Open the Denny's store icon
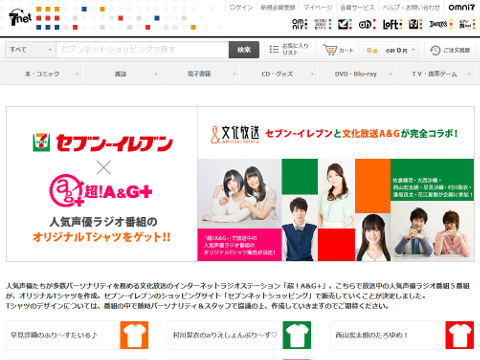This screenshot has width=480, height=360. pos(441,24)
